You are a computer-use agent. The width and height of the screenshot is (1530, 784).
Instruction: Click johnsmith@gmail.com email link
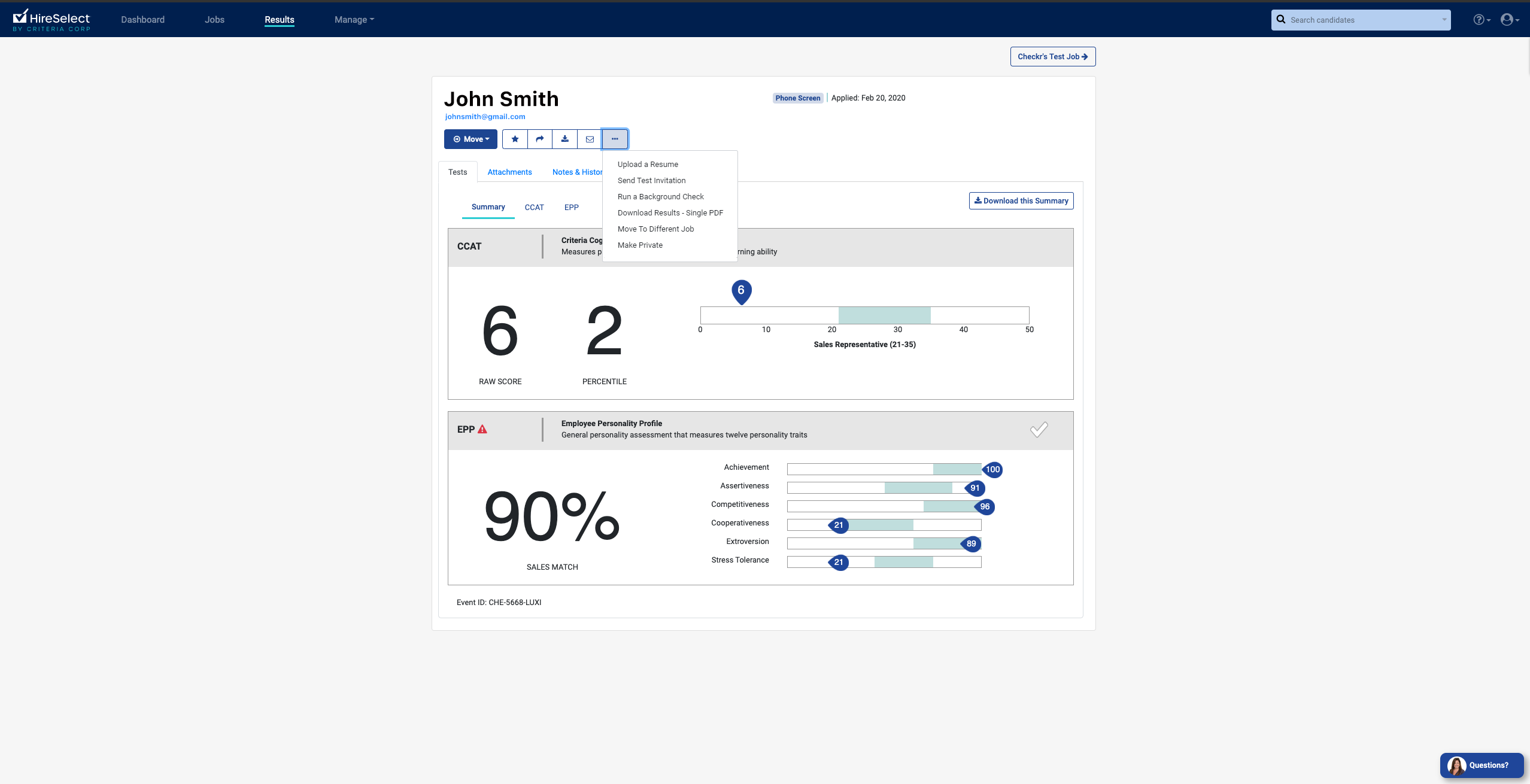coord(485,117)
